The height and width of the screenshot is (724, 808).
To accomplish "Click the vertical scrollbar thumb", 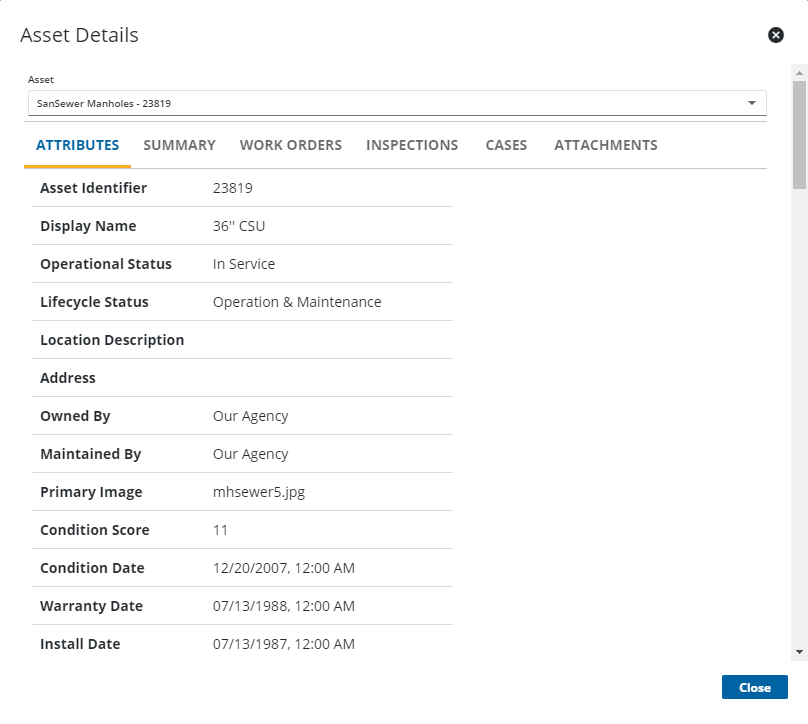I will 799,135.
